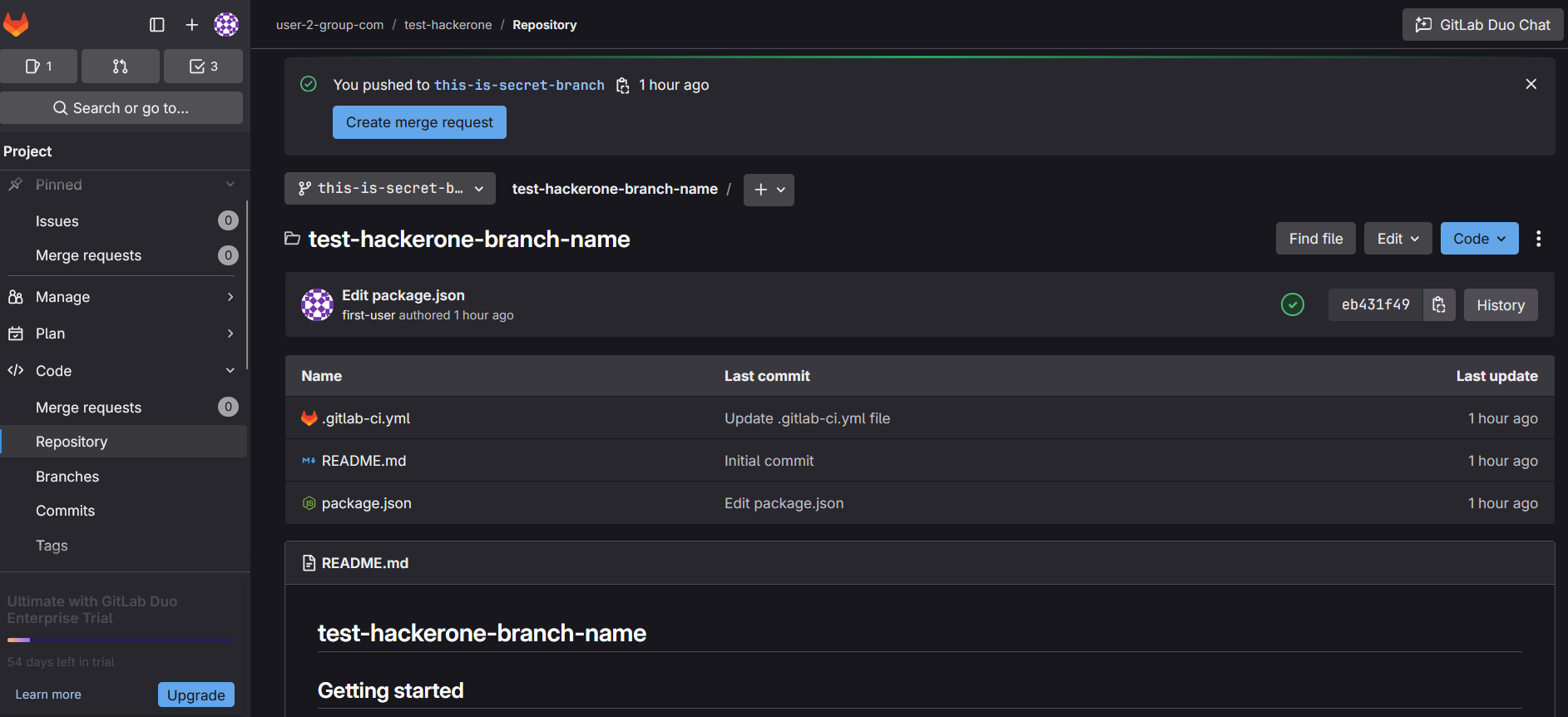The width and height of the screenshot is (1568, 717).
Task: Click the GitLab logo home icon
Action: [x=16, y=24]
